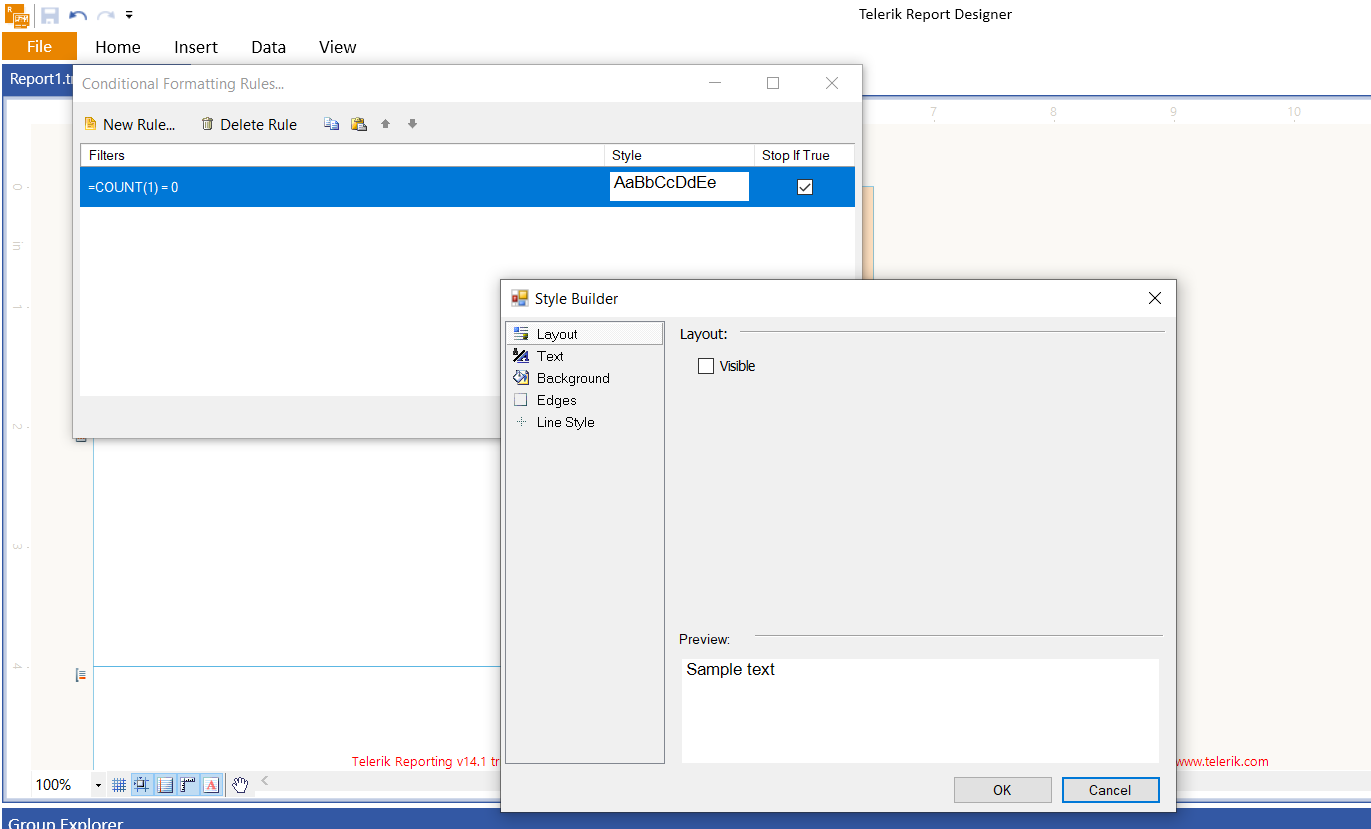Image resolution: width=1371 pixels, height=829 pixels.
Task: Open the 100% zoom dropdown
Action: (98, 786)
